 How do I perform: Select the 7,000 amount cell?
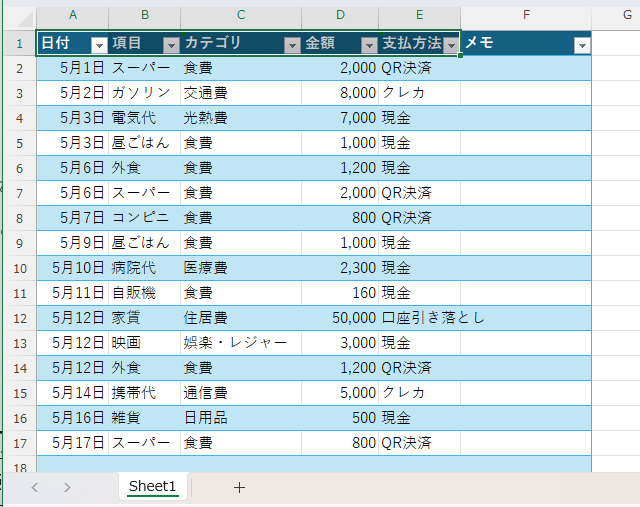(340, 118)
